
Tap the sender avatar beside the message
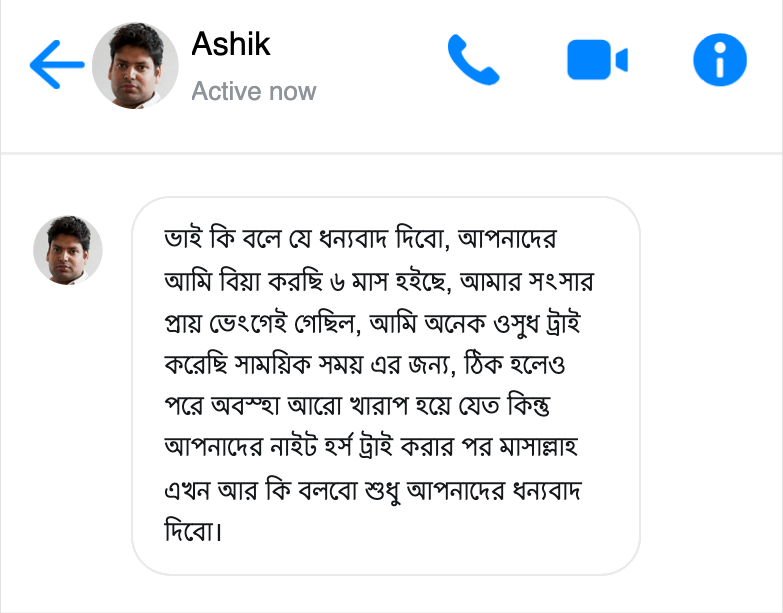68,250
